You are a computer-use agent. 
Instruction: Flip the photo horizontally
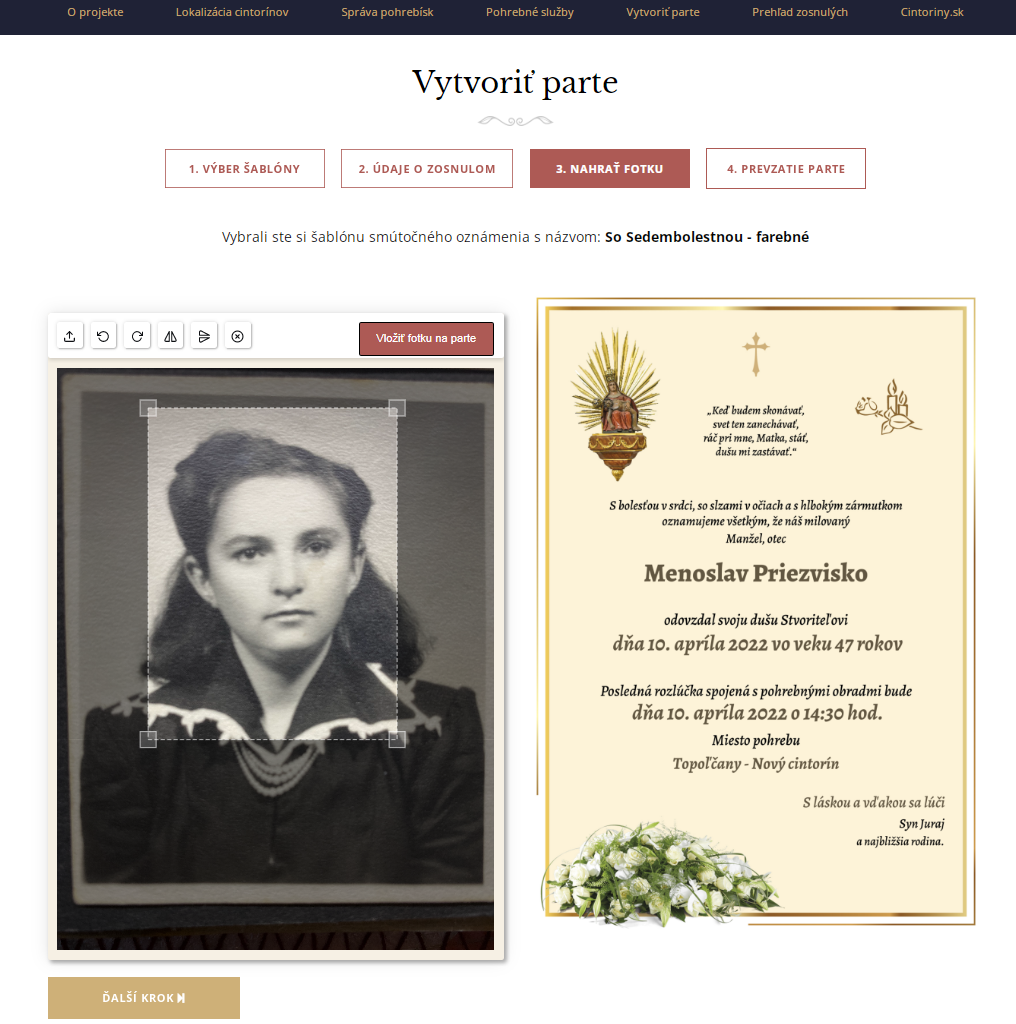pos(170,336)
